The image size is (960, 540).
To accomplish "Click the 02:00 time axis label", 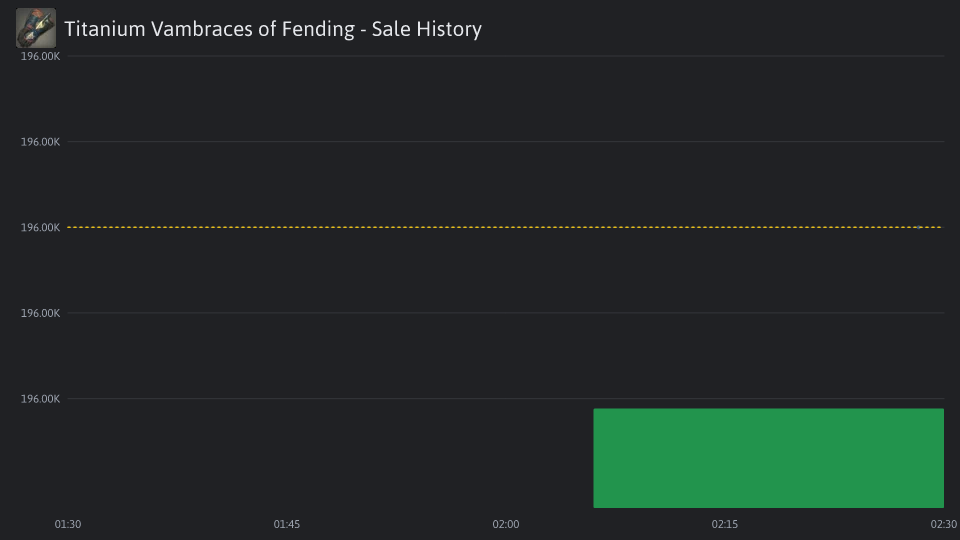I will pyautogui.click(x=506, y=524).
